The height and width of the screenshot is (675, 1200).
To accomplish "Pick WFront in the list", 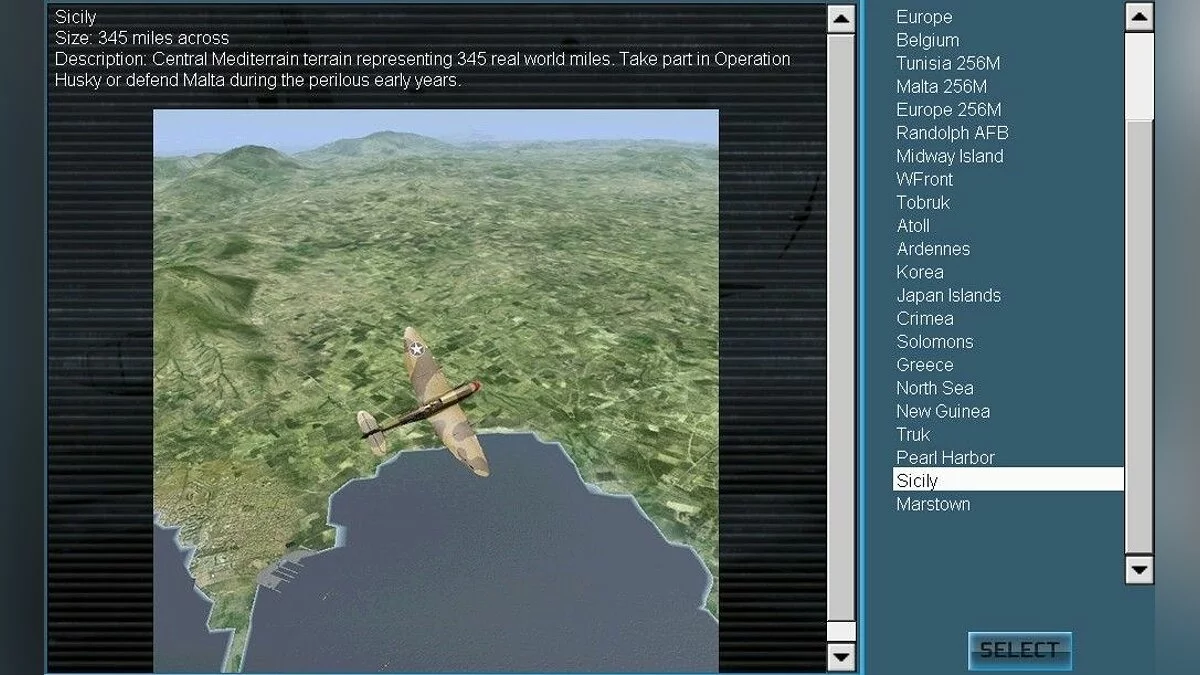I will pos(924,179).
